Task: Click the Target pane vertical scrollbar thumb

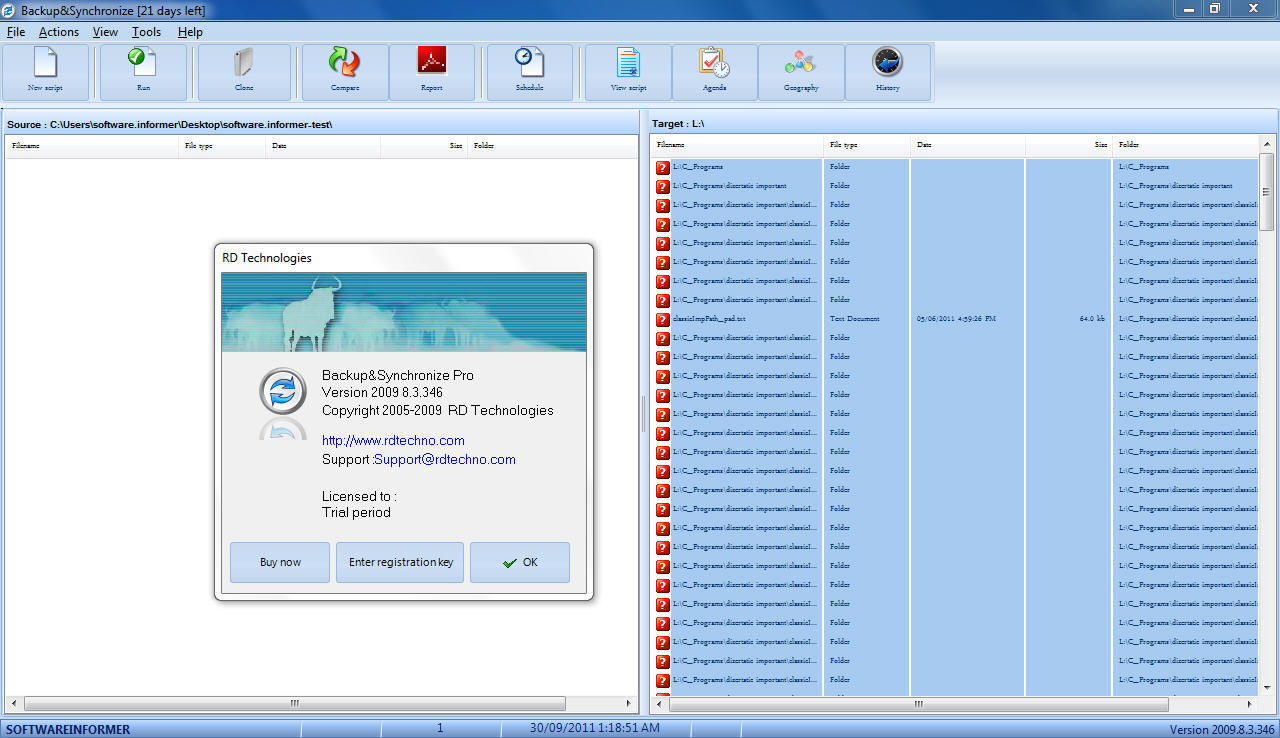Action: click(1267, 192)
